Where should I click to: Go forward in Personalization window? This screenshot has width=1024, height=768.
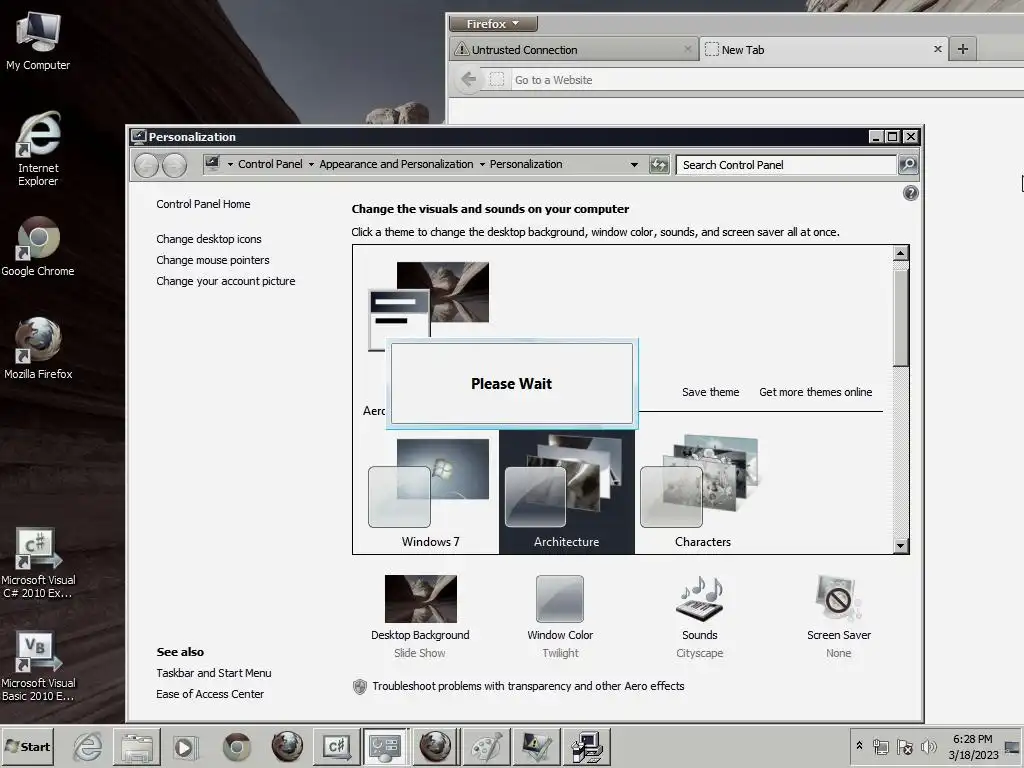(174, 165)
